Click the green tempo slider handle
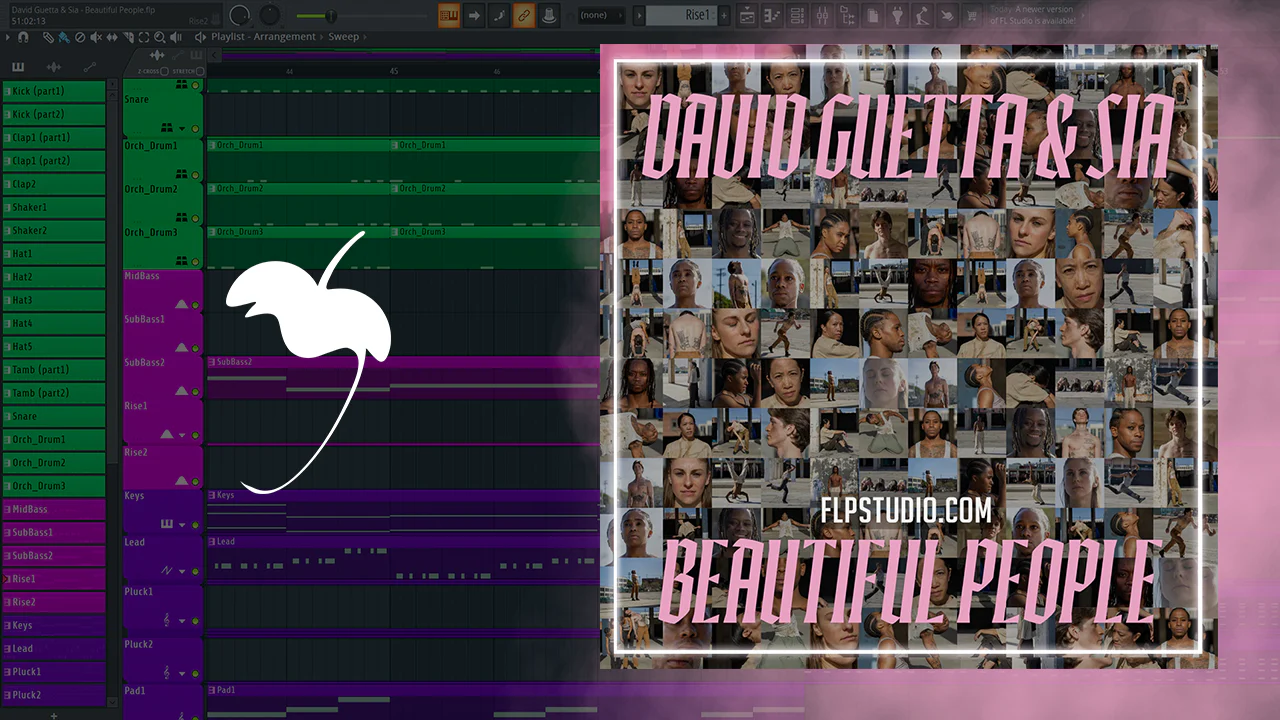This screenshot has width=1280, height=720. click(x=331, y=15)
